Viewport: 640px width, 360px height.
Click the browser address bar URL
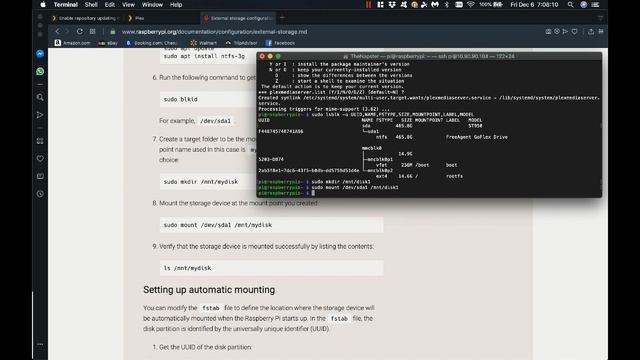(x=214, y=32)
